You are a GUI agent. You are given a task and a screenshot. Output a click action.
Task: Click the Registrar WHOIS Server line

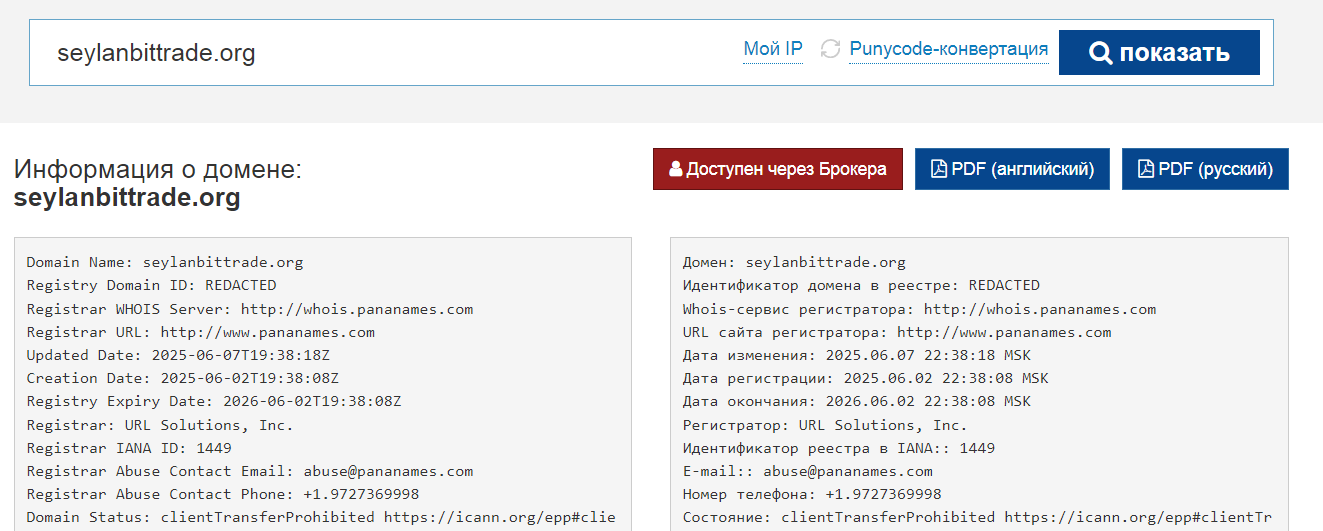pyautogui.click(x=250, y=309)
